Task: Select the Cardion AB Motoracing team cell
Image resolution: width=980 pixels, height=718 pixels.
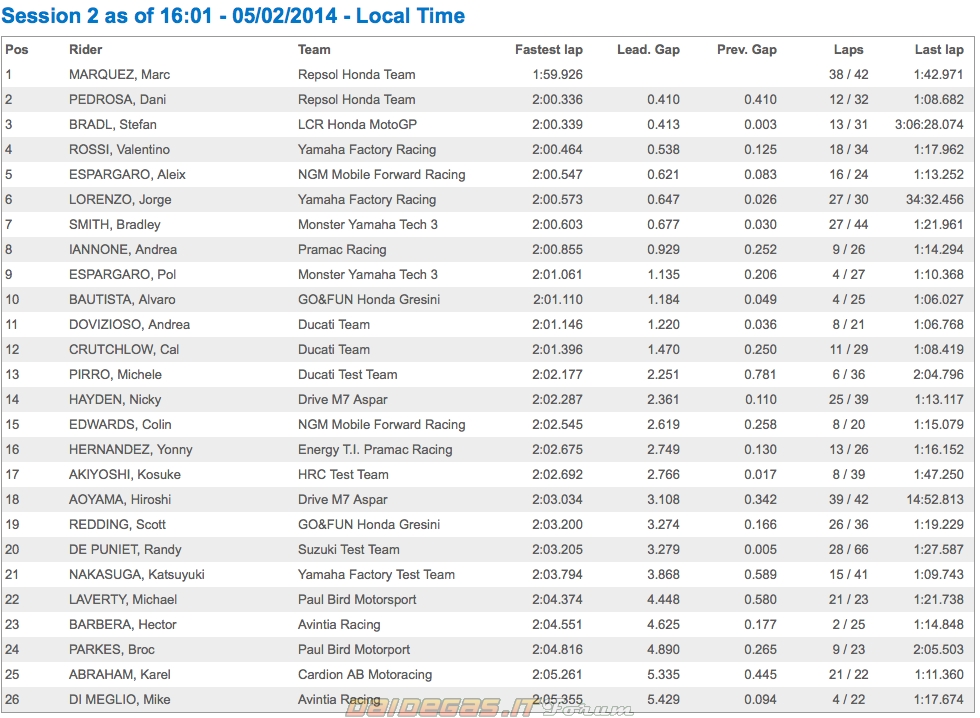Action: (x=365, y=674)
